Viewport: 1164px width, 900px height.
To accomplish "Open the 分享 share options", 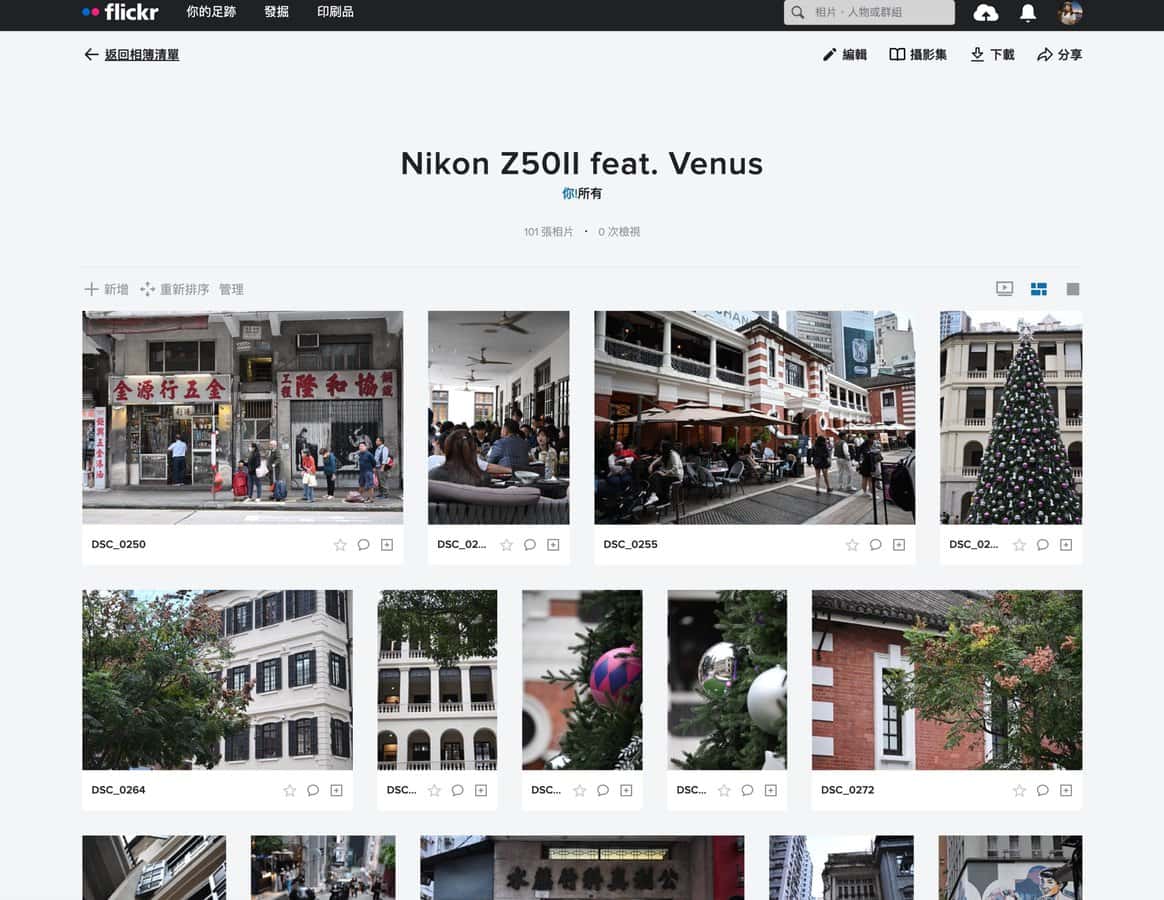I will (x=1059, y=55).
